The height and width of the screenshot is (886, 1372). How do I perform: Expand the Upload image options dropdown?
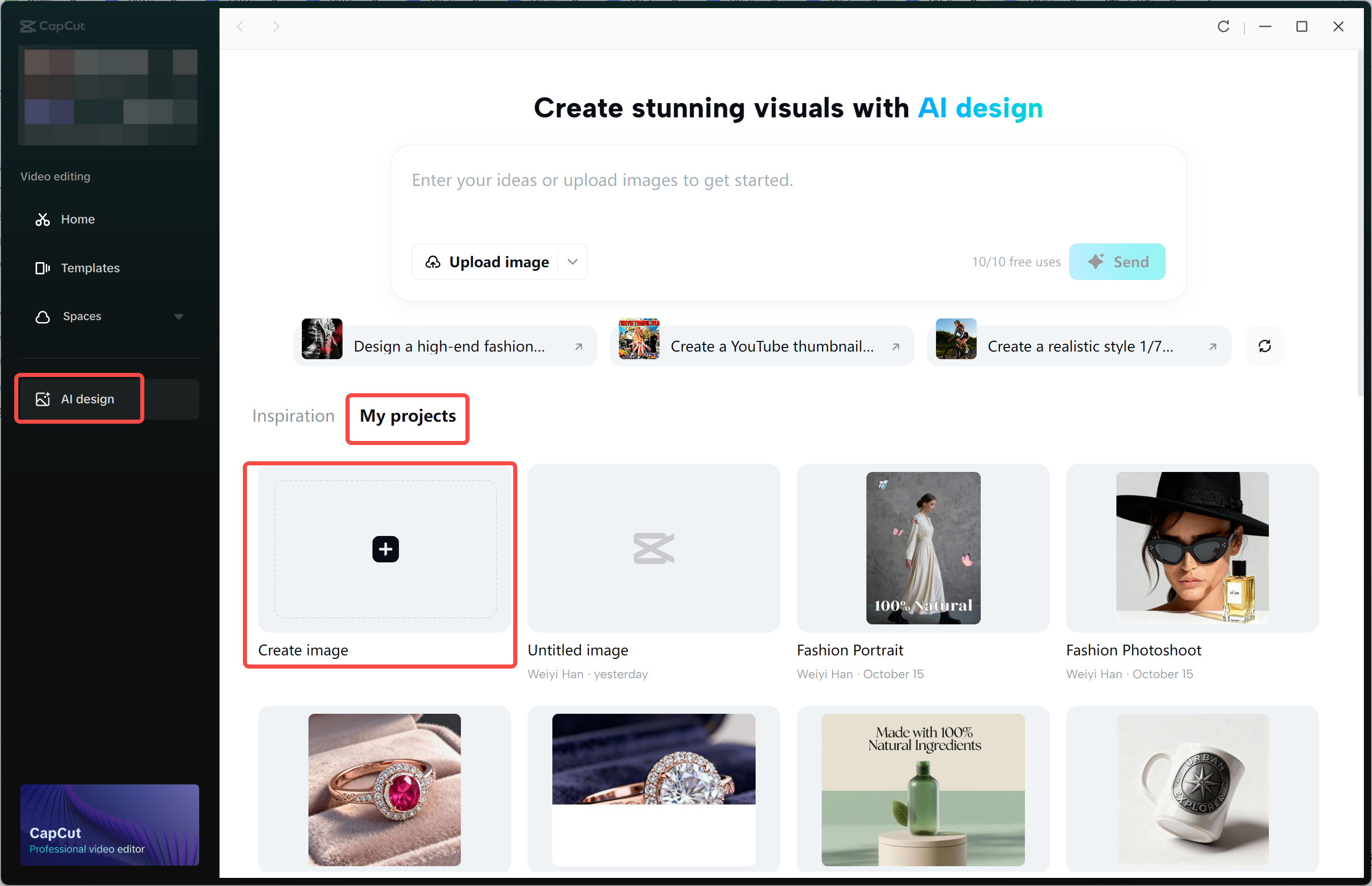(572, 262)
